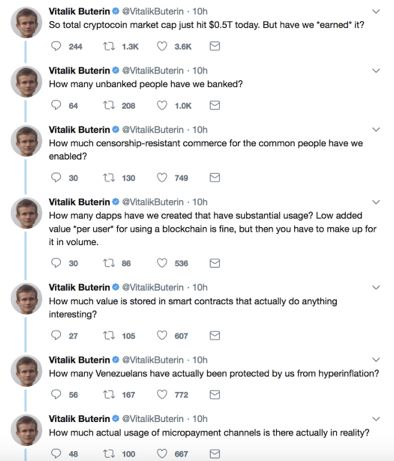394x461 pixels.
Task: Open profile avatar beside the smart contracts tweet
Action: coord(26,298)
